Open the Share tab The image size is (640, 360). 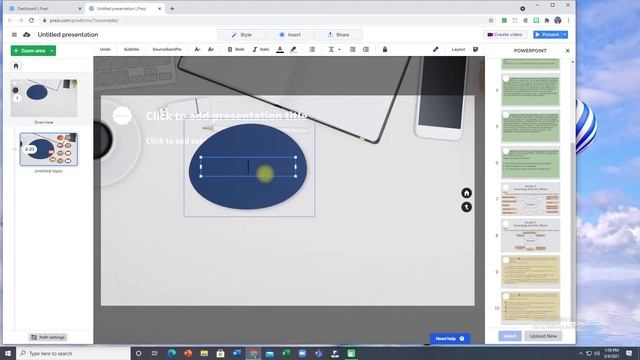point(338,35)
